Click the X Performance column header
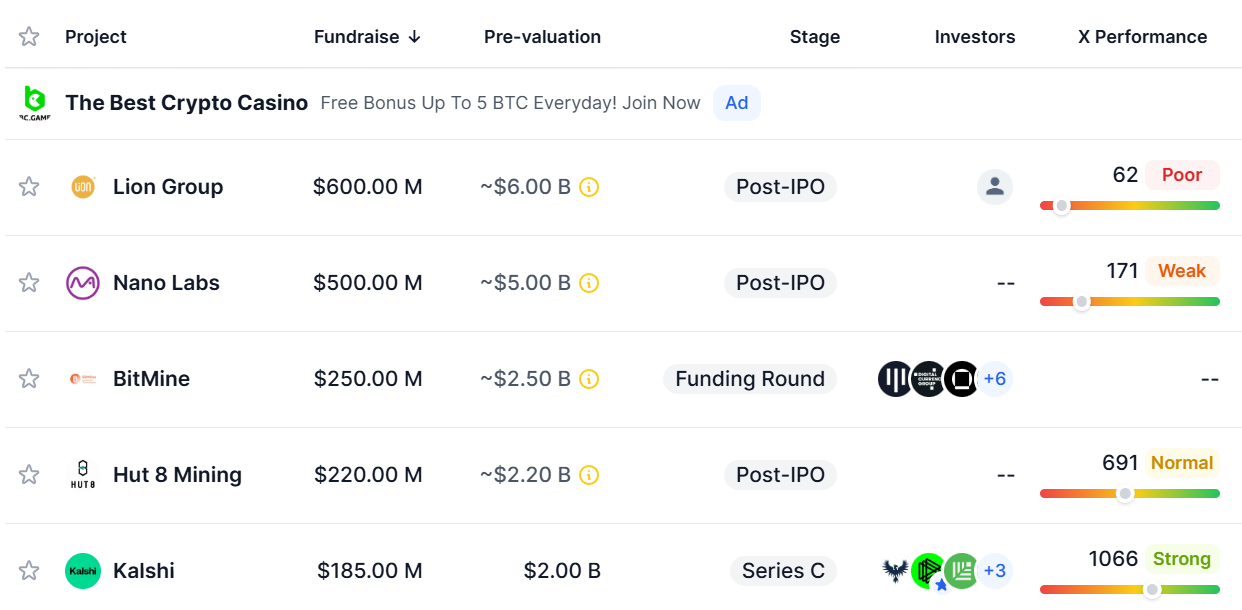The height and width of the screenshot is (610, 1242). (x=1142, y=37)
